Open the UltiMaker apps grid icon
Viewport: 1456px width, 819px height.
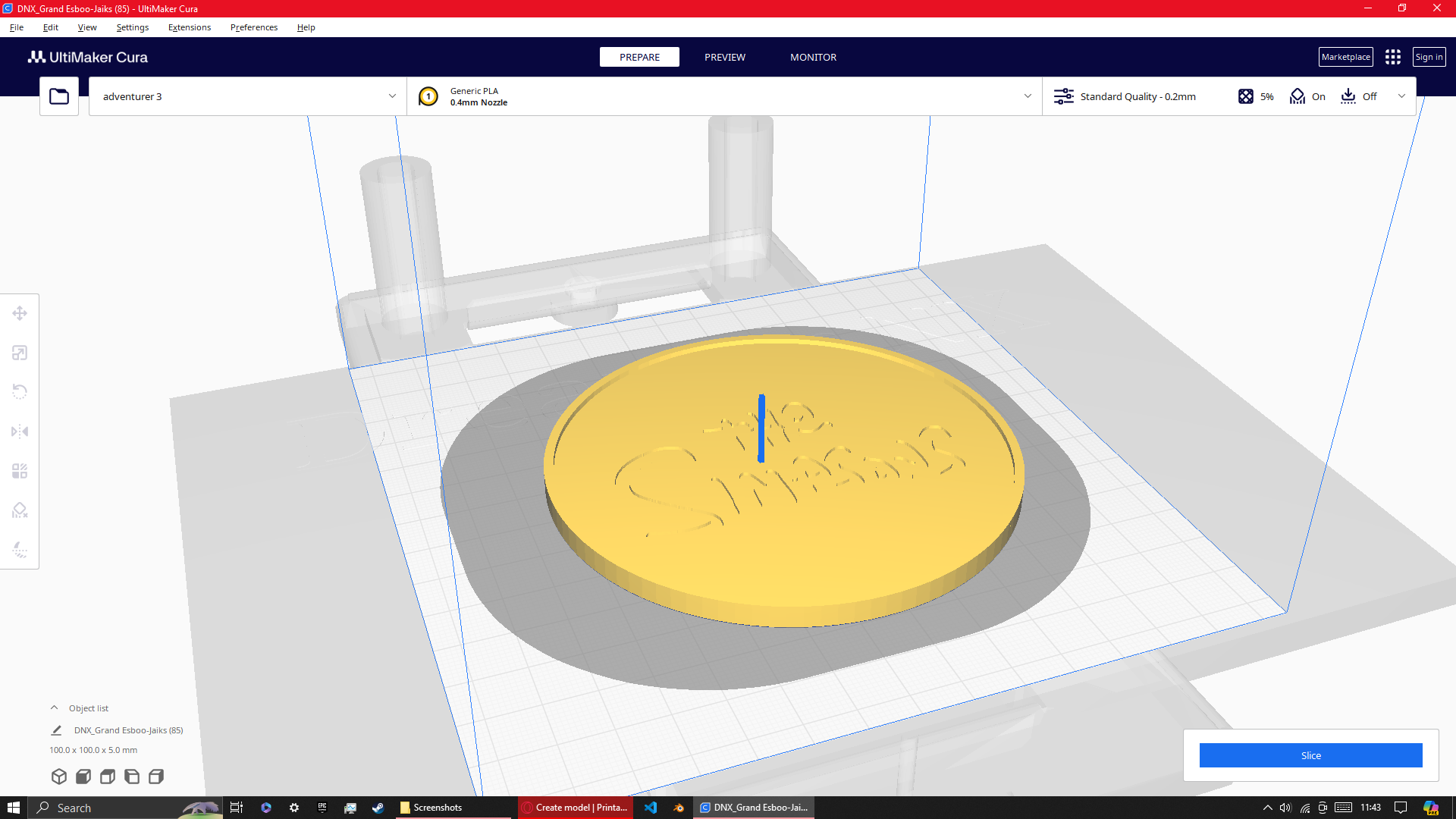tap(1393, 57)
